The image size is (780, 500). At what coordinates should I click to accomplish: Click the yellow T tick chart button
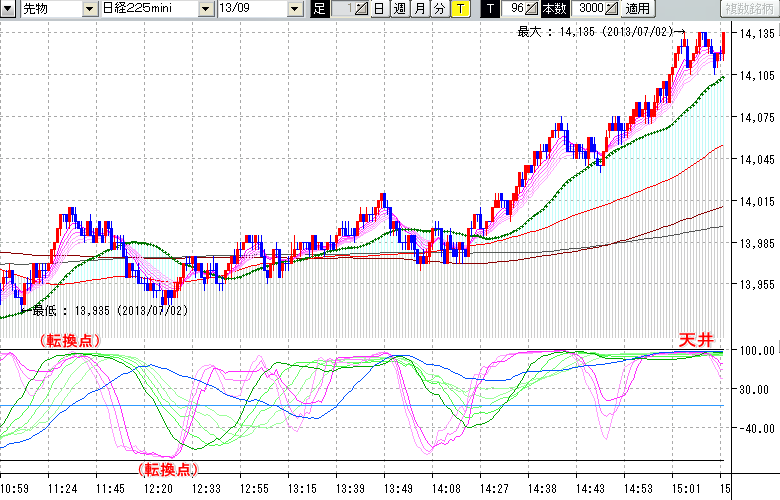459,9
